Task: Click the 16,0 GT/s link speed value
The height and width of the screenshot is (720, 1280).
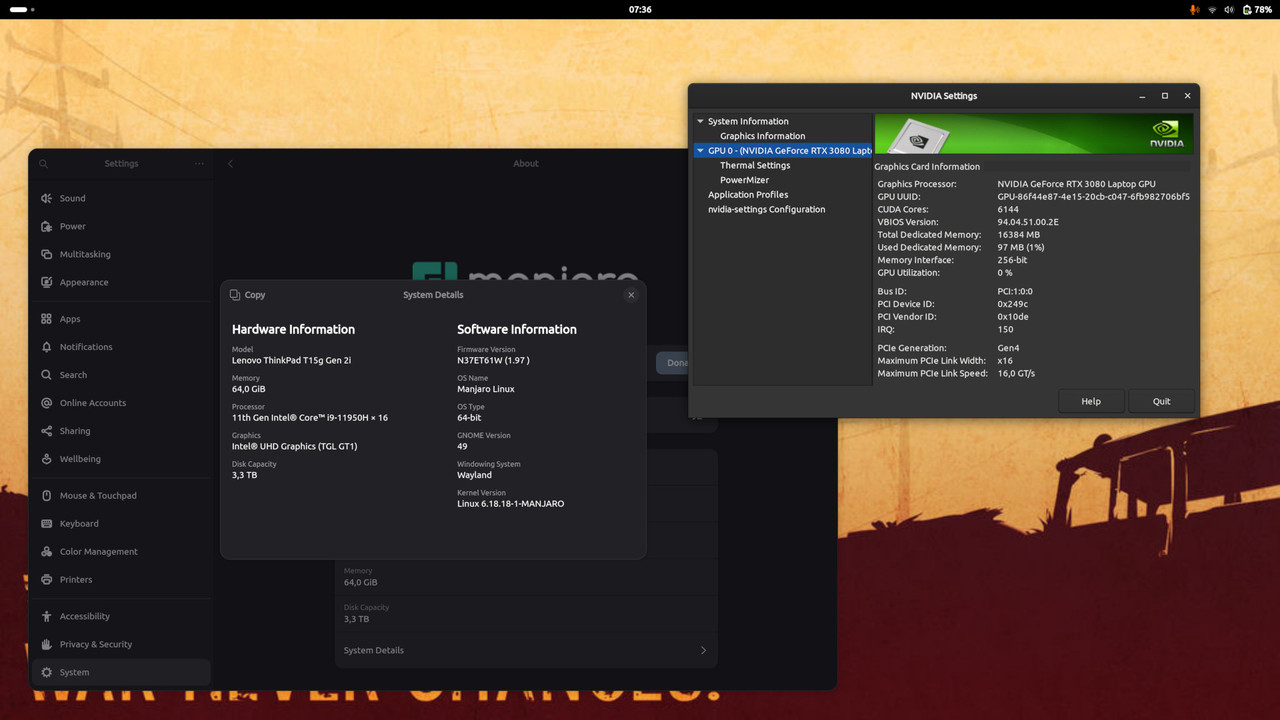Action: point(1016,374)
